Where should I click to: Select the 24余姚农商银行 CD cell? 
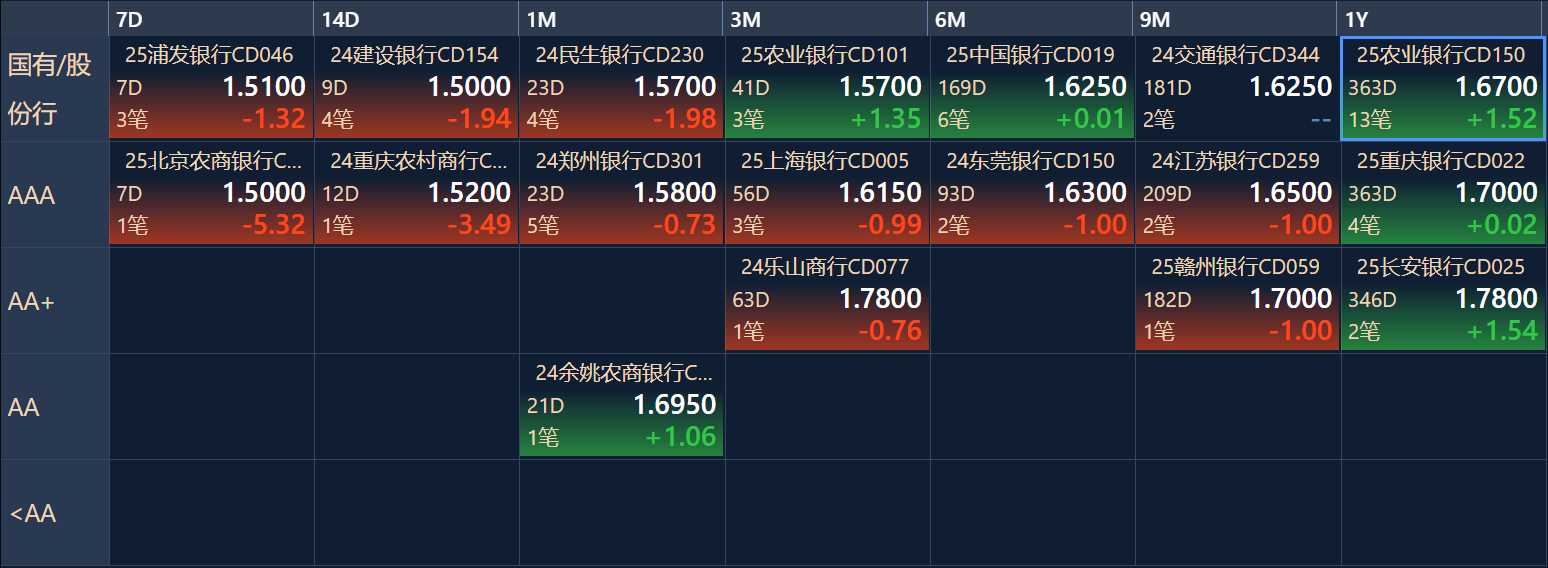tap(621, 406)
